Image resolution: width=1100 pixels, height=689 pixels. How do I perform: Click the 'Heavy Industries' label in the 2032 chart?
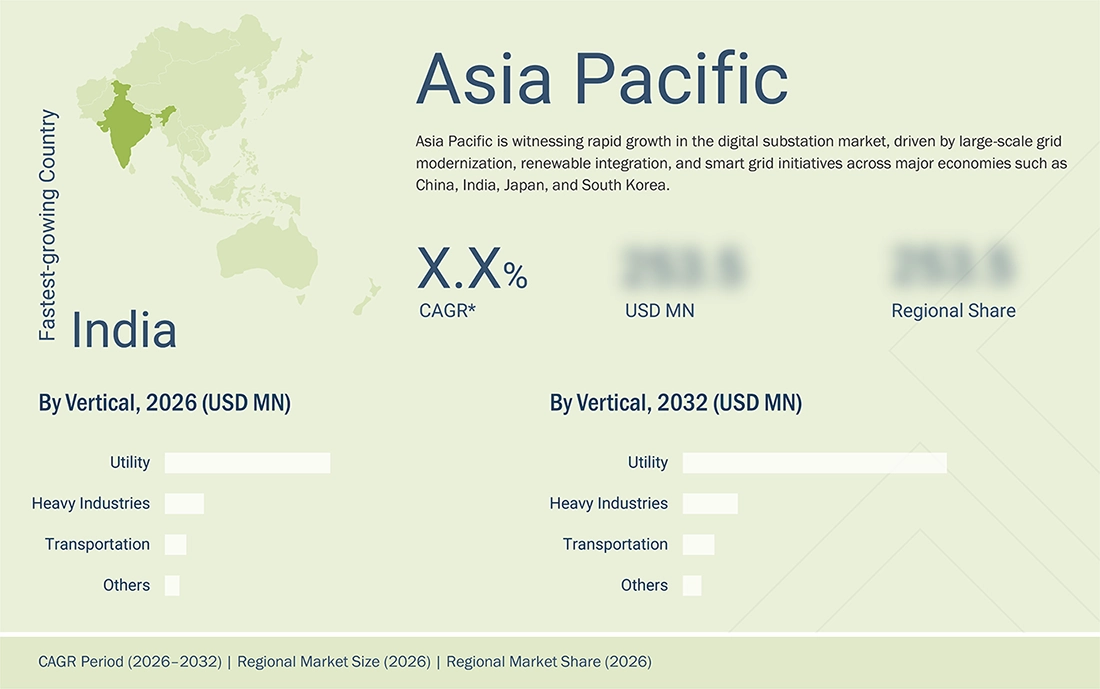[x=608, y=503]
